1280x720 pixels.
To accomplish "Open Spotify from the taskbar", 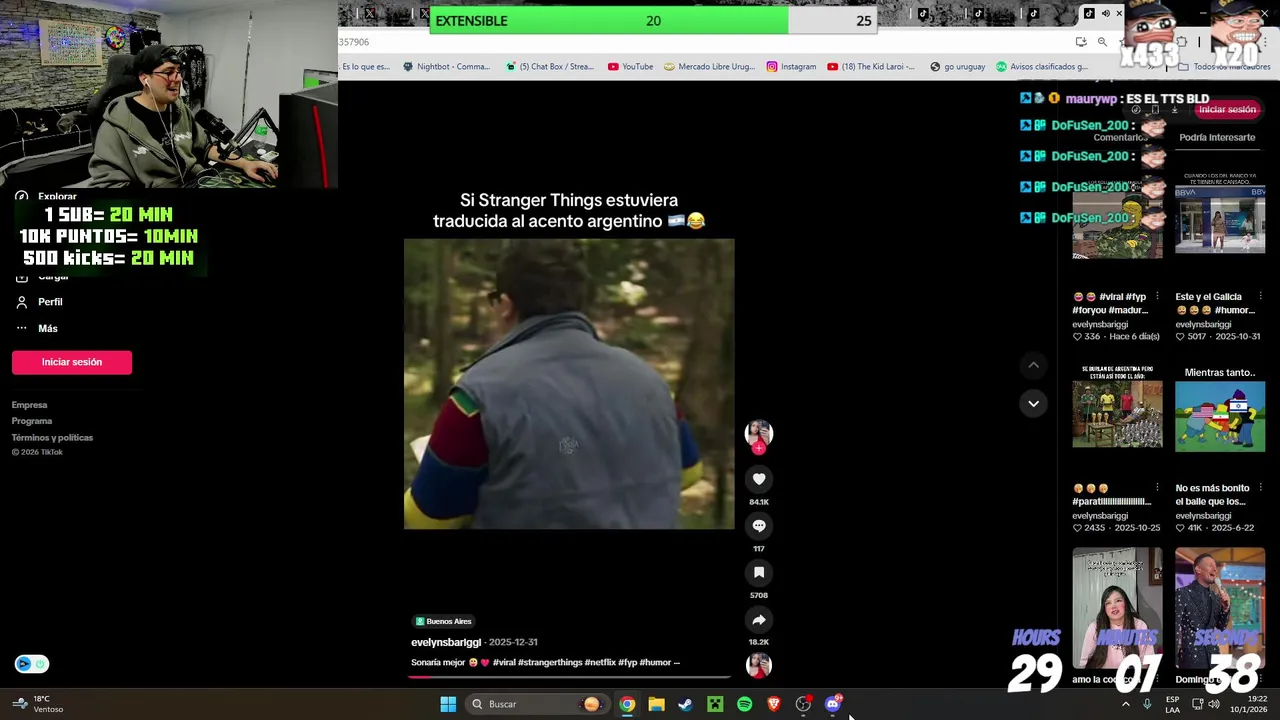I will 744,704.
